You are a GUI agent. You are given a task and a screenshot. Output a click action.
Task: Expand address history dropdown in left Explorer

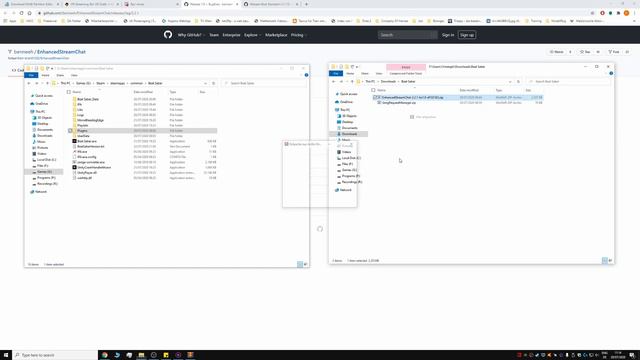(205, 83)
